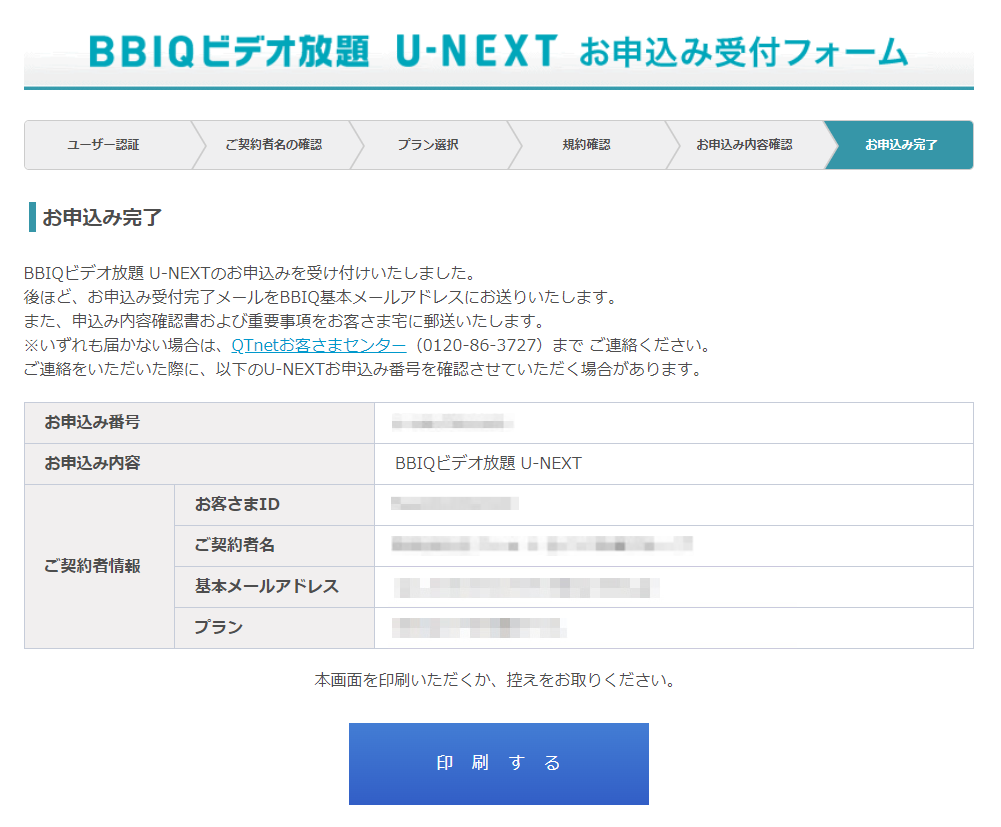The width and height of the screenshot is (1001, 827).
Task: Click the blurred お申込み番号 value
Action: [x=453, y=423]
